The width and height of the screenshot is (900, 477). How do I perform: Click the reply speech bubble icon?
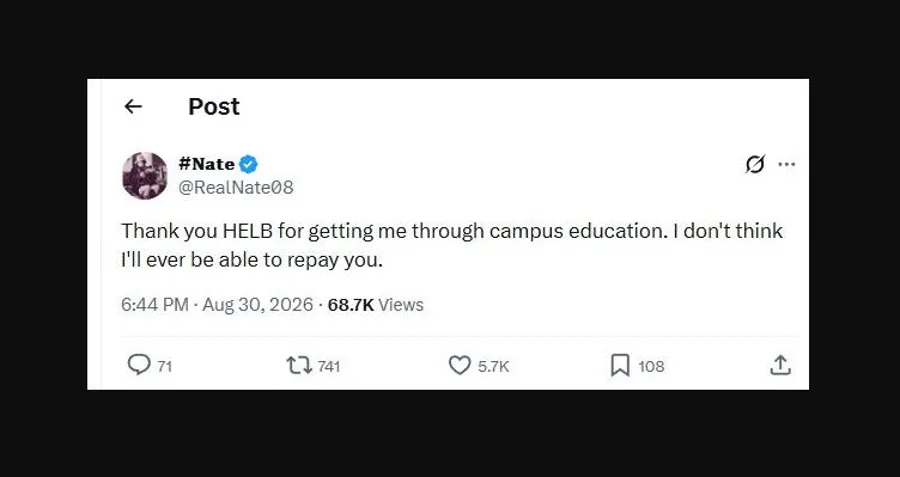pos(138,365)
